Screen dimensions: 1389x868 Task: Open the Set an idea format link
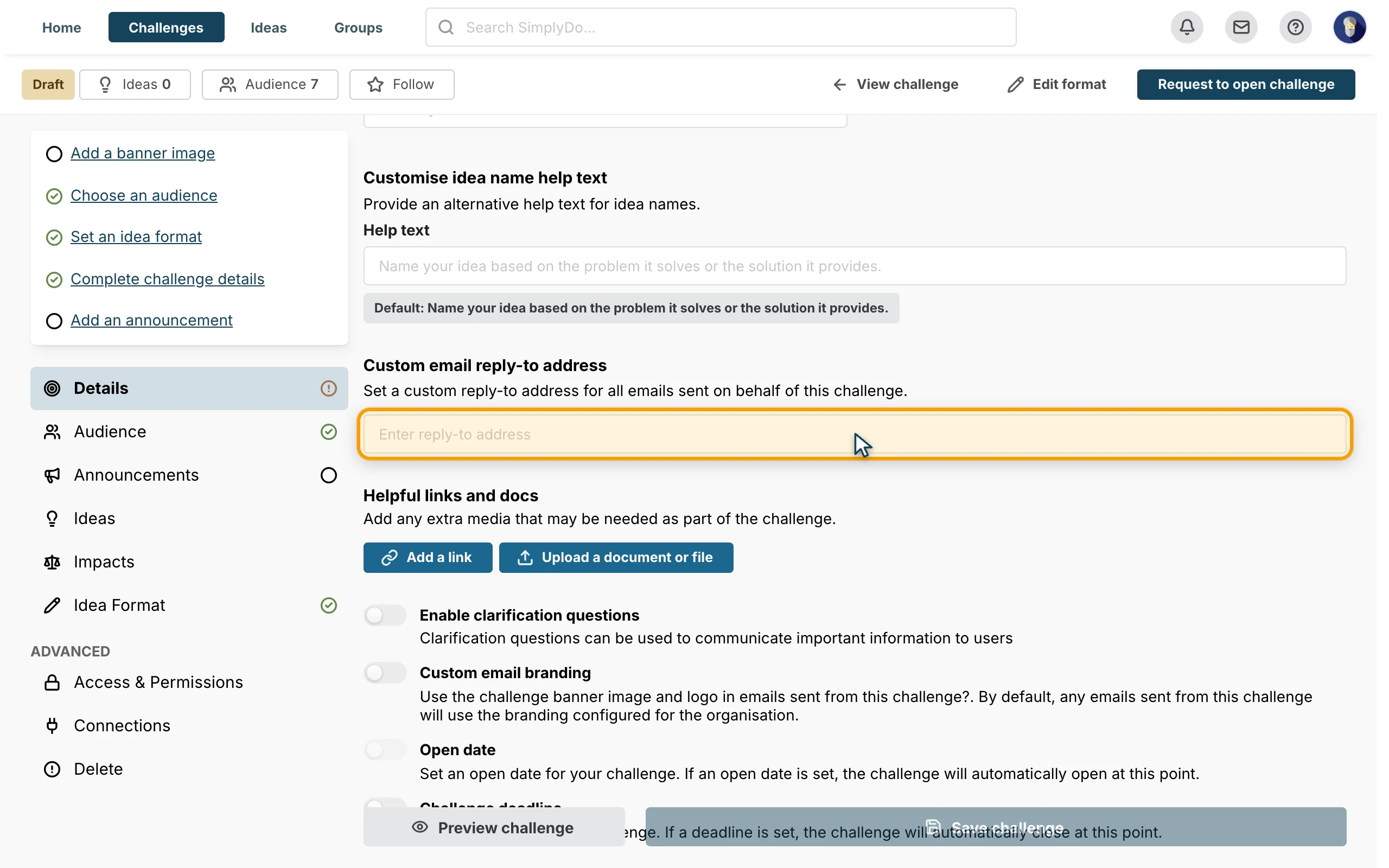click(x=136, y=237)
